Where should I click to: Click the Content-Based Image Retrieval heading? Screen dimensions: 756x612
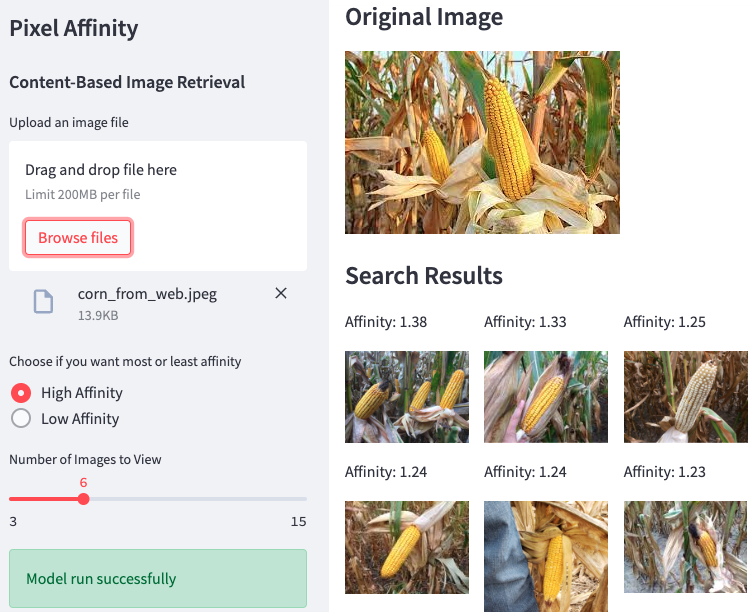[x=127, y=82]
